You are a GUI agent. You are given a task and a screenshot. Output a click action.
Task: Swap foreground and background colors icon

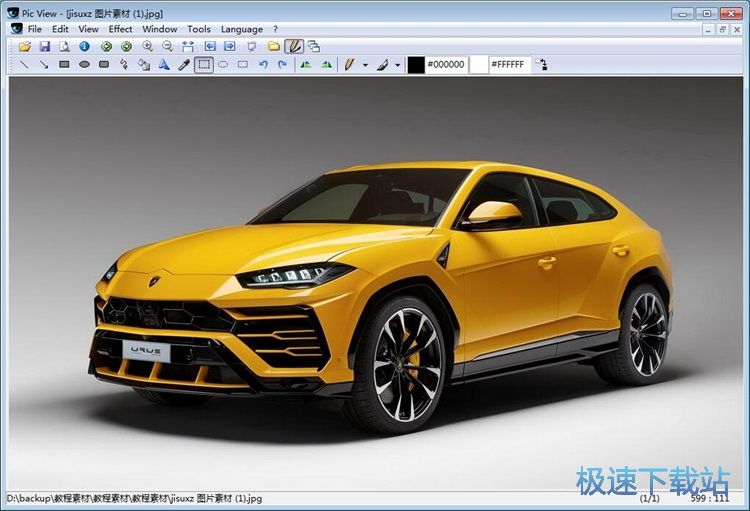(541, 64)
